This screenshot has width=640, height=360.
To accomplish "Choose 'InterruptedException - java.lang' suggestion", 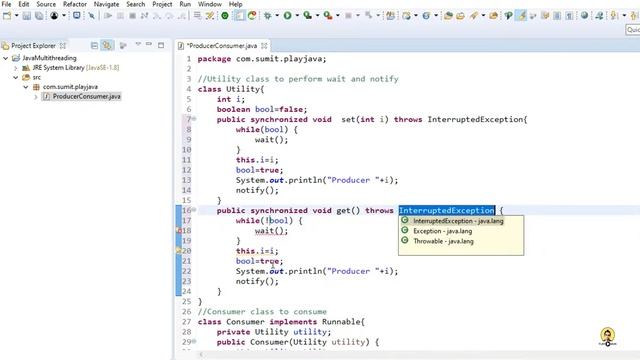I will 458,221.
